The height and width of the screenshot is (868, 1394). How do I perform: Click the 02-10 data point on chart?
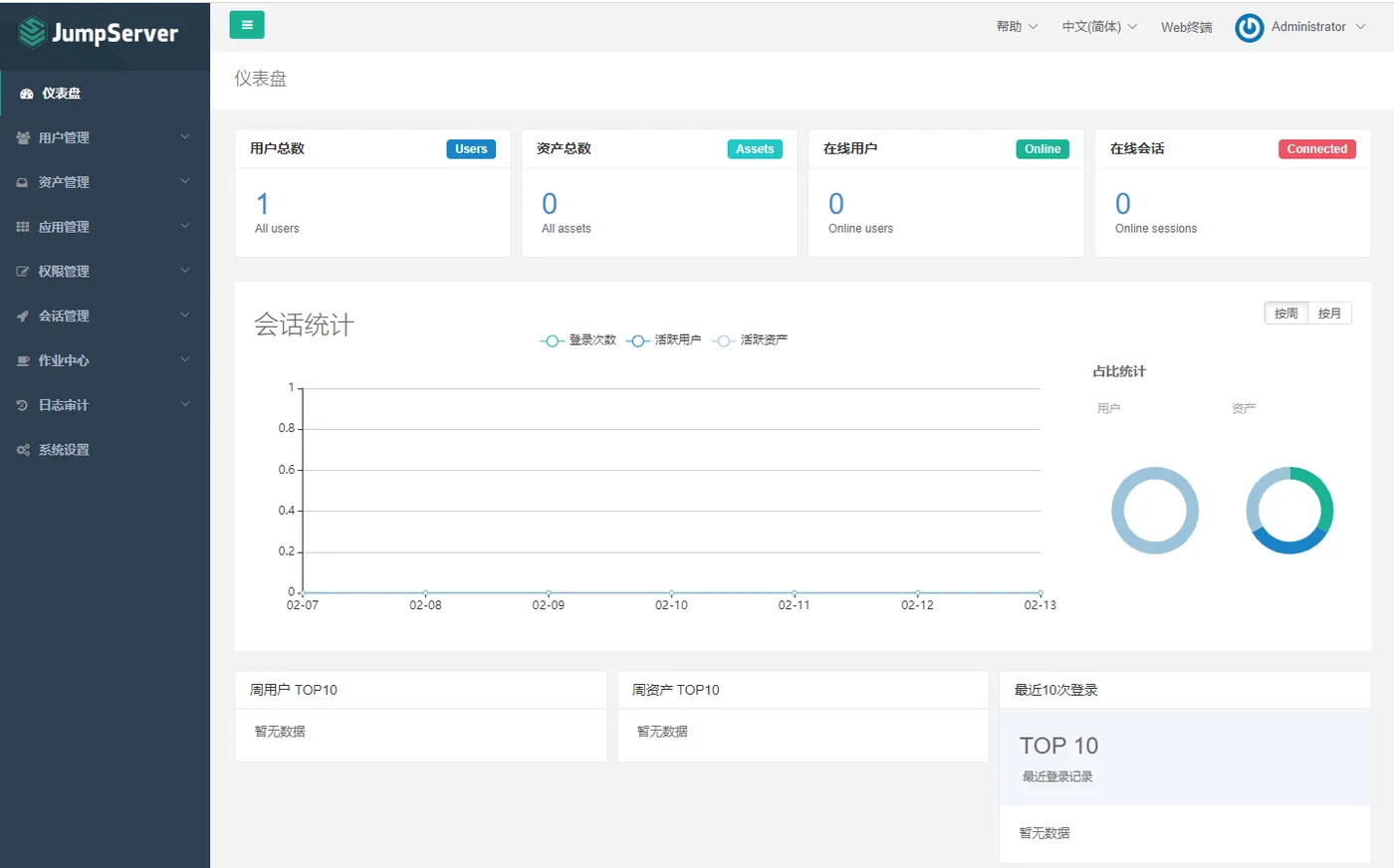(x=671, y=593)
